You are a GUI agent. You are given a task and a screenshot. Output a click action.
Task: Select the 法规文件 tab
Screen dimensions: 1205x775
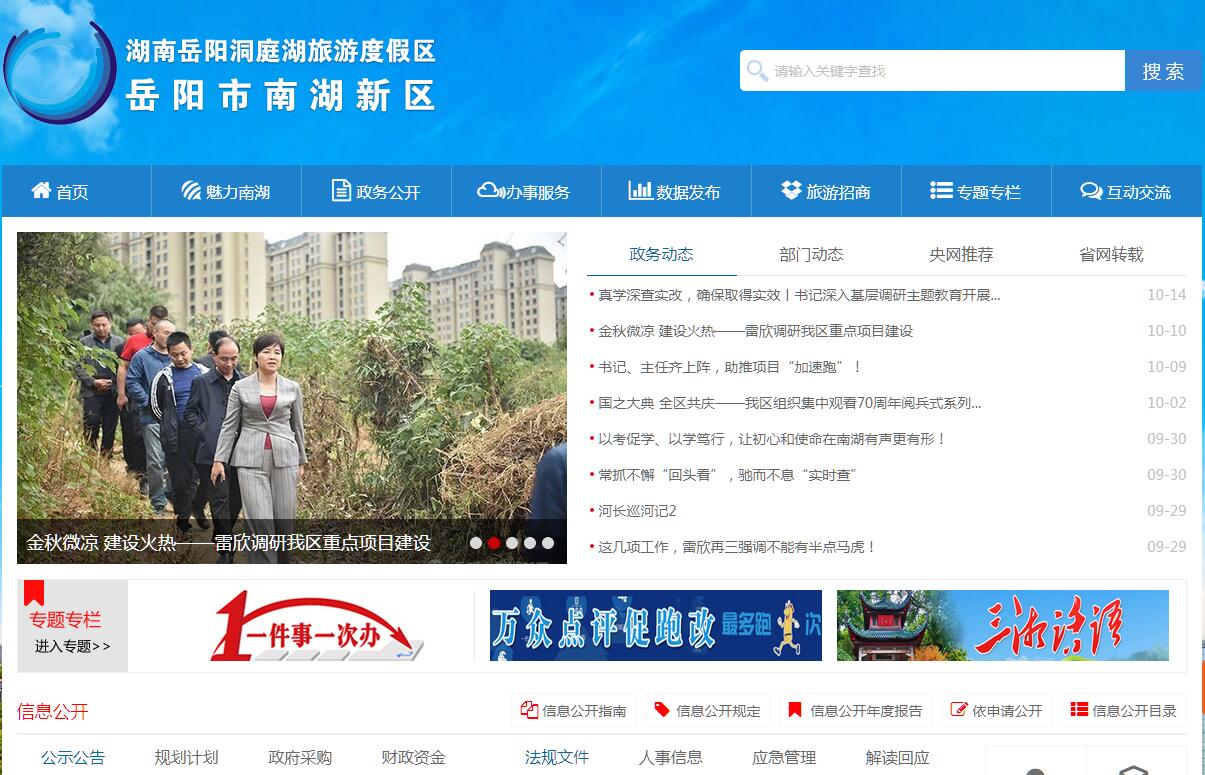pyautogui.click(x=557, y=757)
